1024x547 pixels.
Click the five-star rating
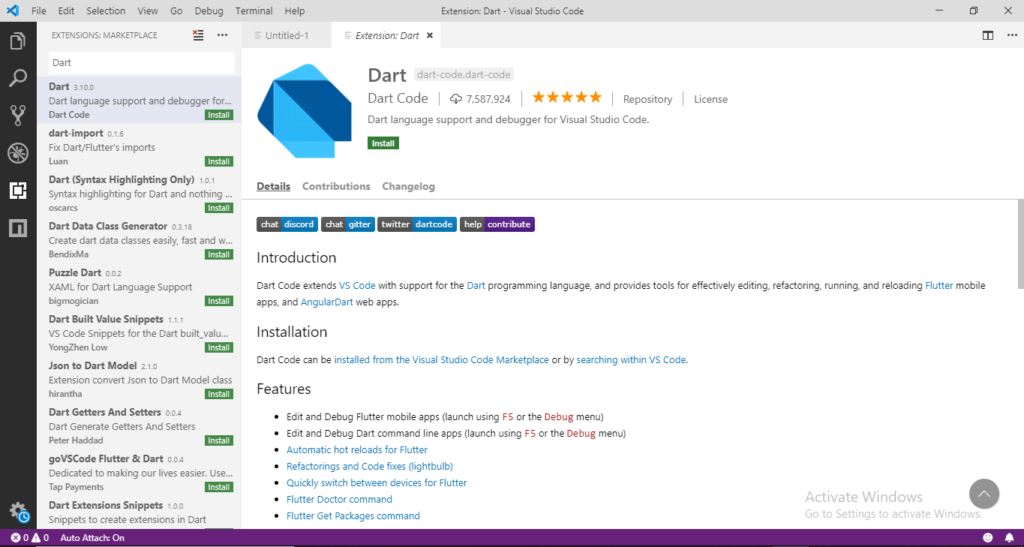tap(567, 98)
